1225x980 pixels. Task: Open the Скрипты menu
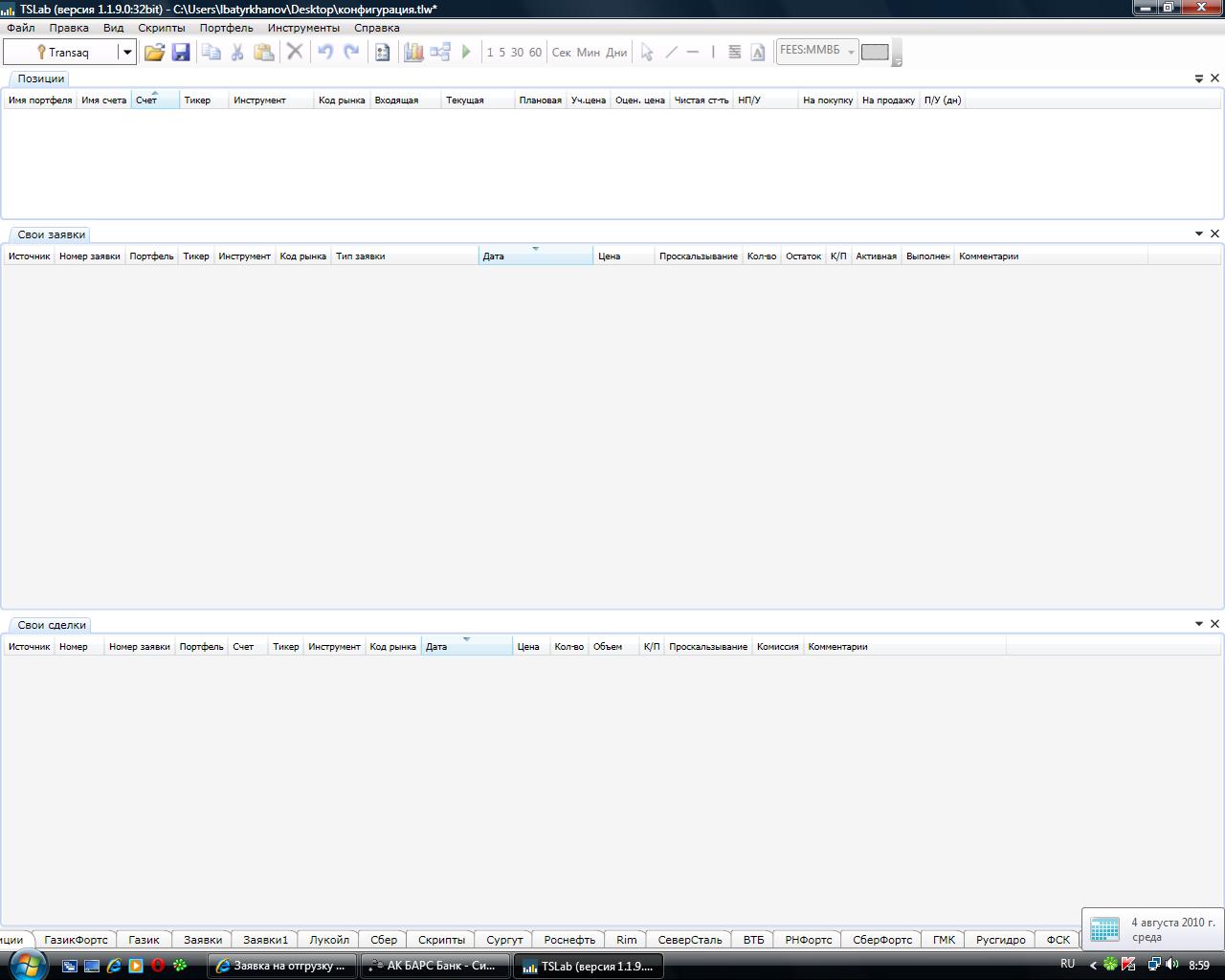162,28
